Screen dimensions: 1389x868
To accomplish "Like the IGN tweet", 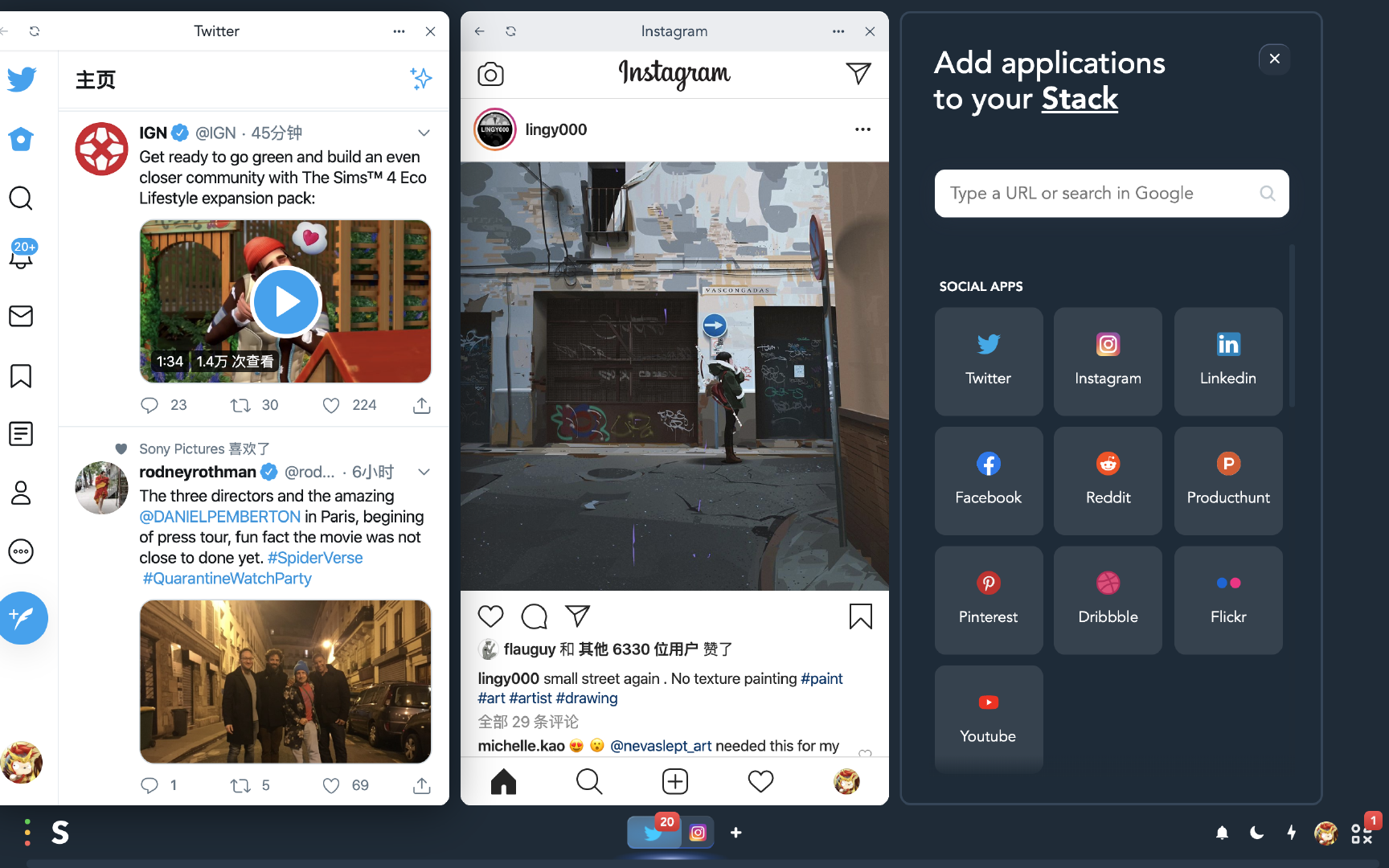I will (331, 405).
